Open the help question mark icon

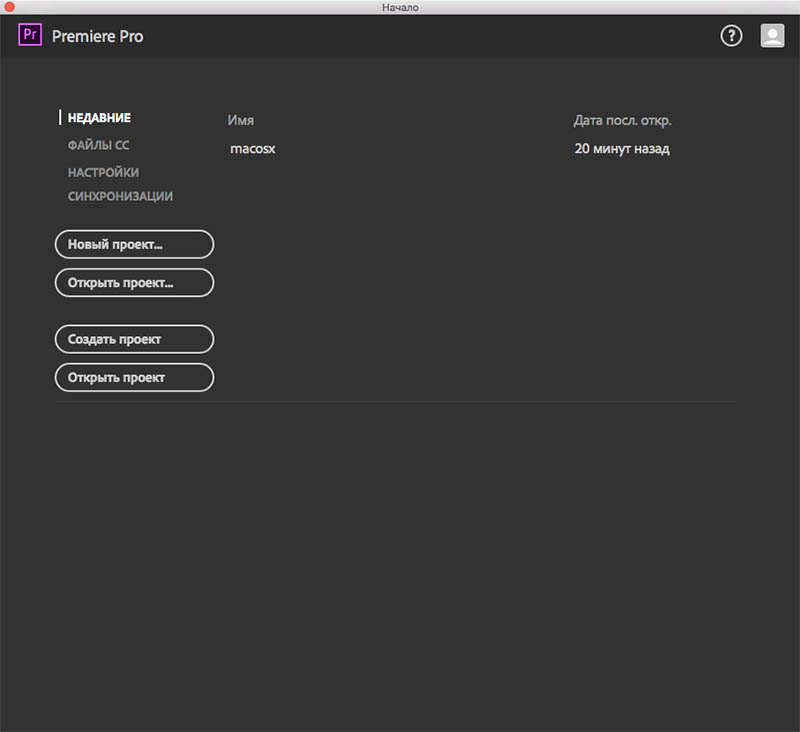click(x=731, y=36)
